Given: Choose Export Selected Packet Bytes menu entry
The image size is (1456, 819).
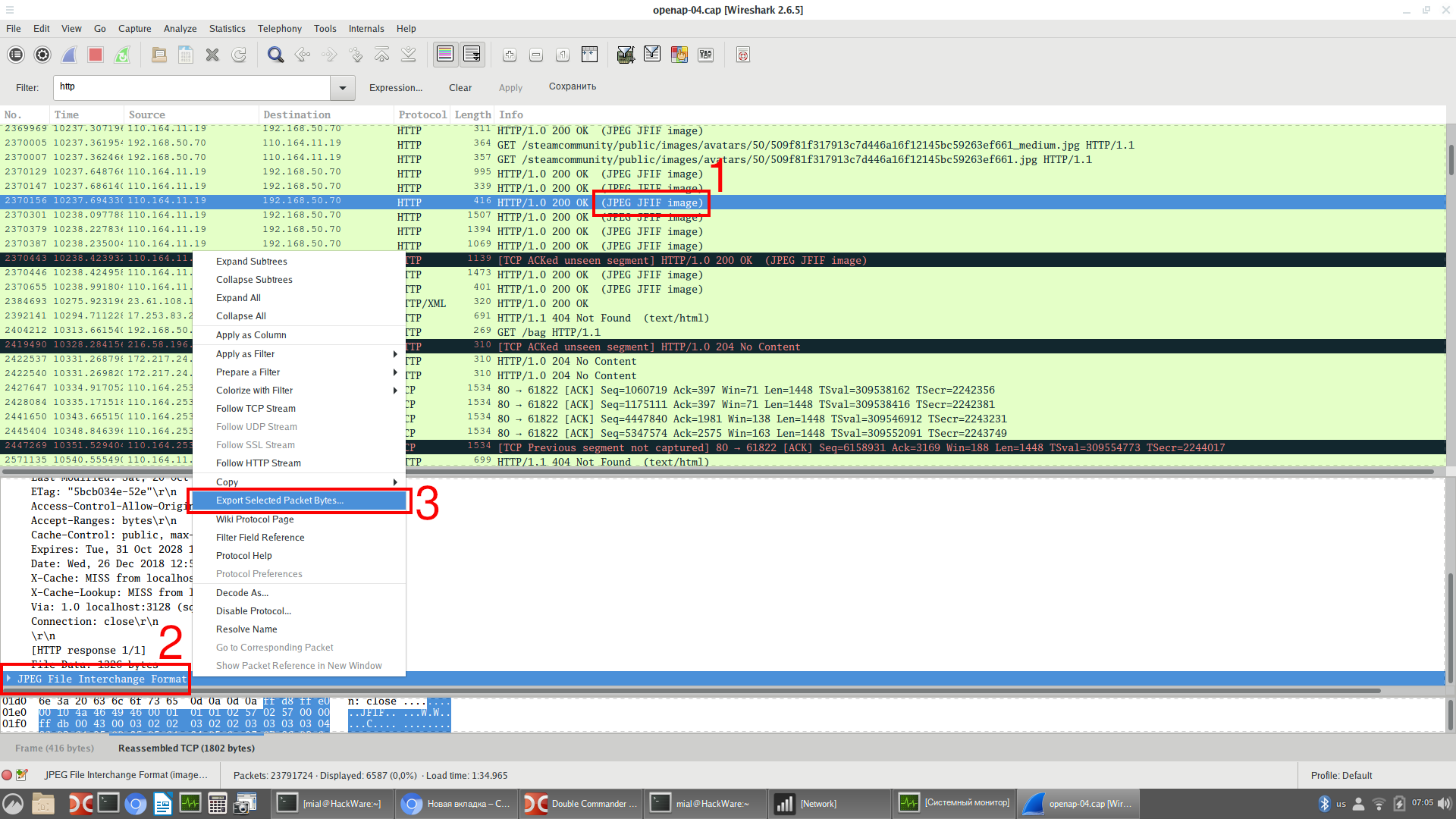Looking at the screenshot, I should coord(280,500).
